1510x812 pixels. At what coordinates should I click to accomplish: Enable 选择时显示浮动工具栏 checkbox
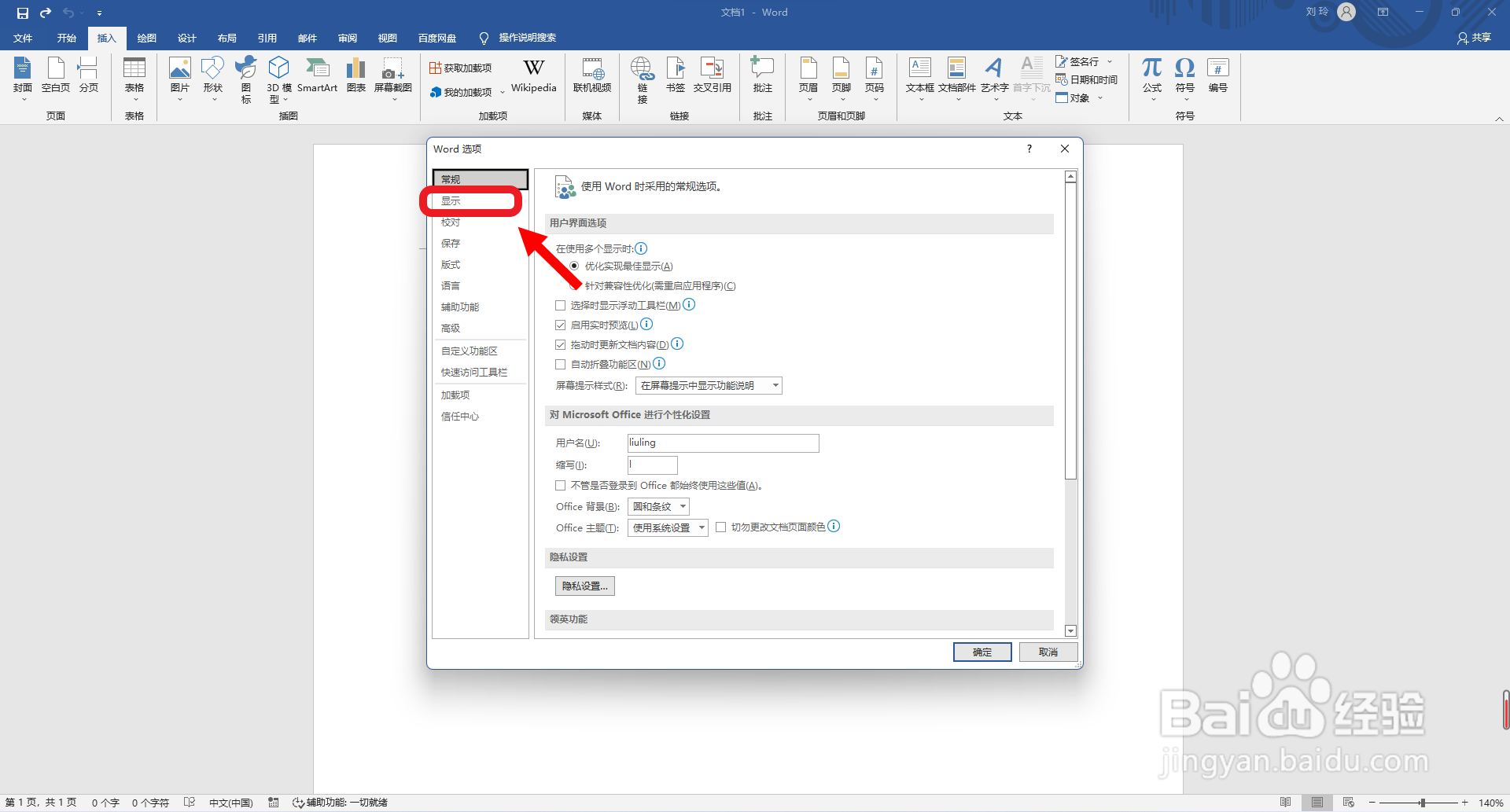point(561,306)
